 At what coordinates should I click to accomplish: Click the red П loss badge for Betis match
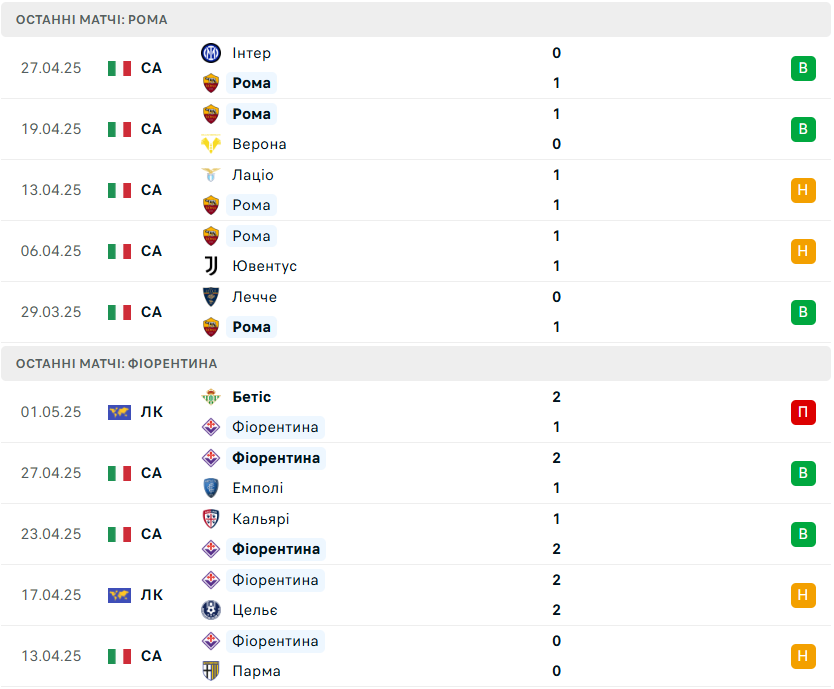[803, 412]
